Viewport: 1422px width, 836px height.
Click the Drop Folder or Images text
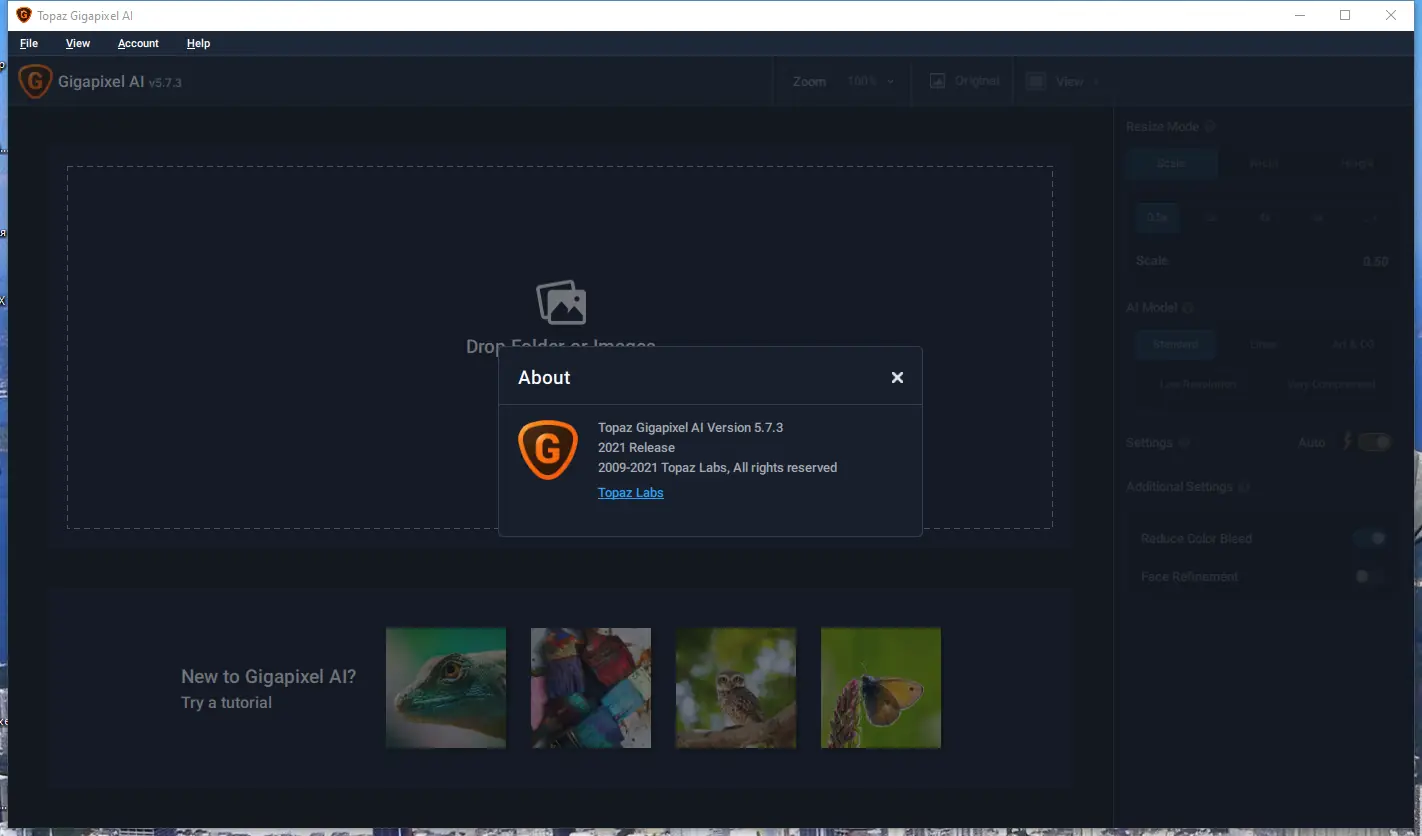click(561, 346)
